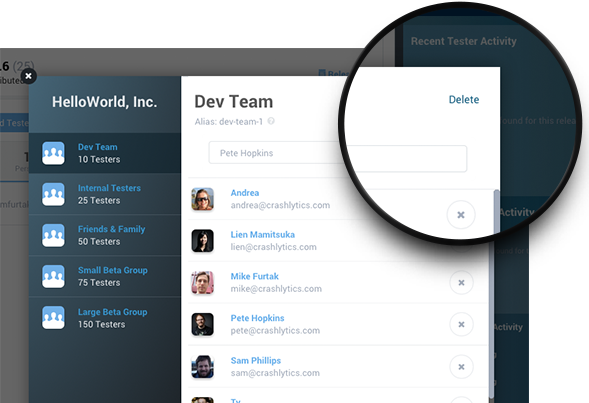Click sam@crashlytics.com email text
Screen dimensions: 589x403
tap(275, 373)
